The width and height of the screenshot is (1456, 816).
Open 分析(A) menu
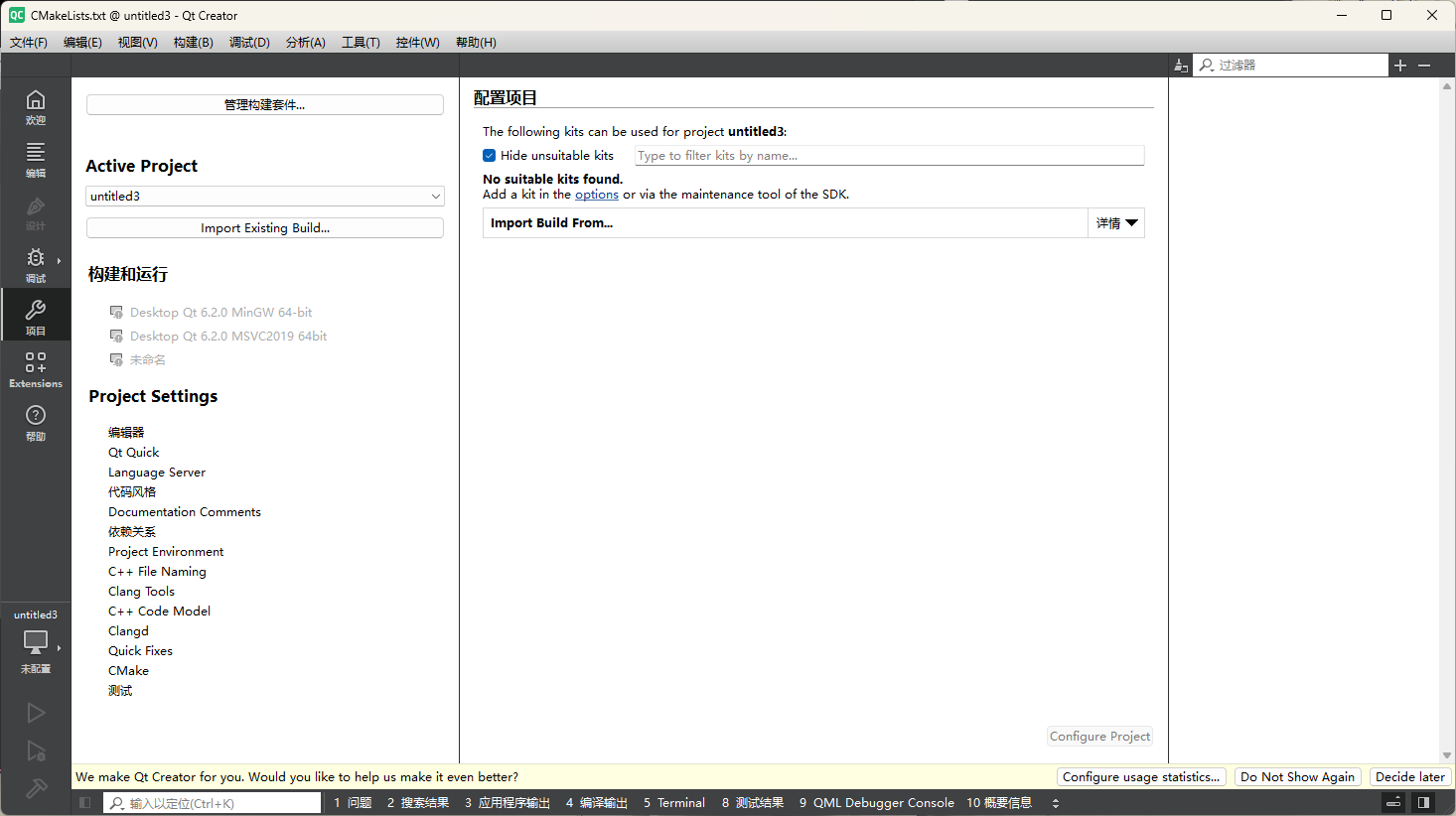click(305, 43)
